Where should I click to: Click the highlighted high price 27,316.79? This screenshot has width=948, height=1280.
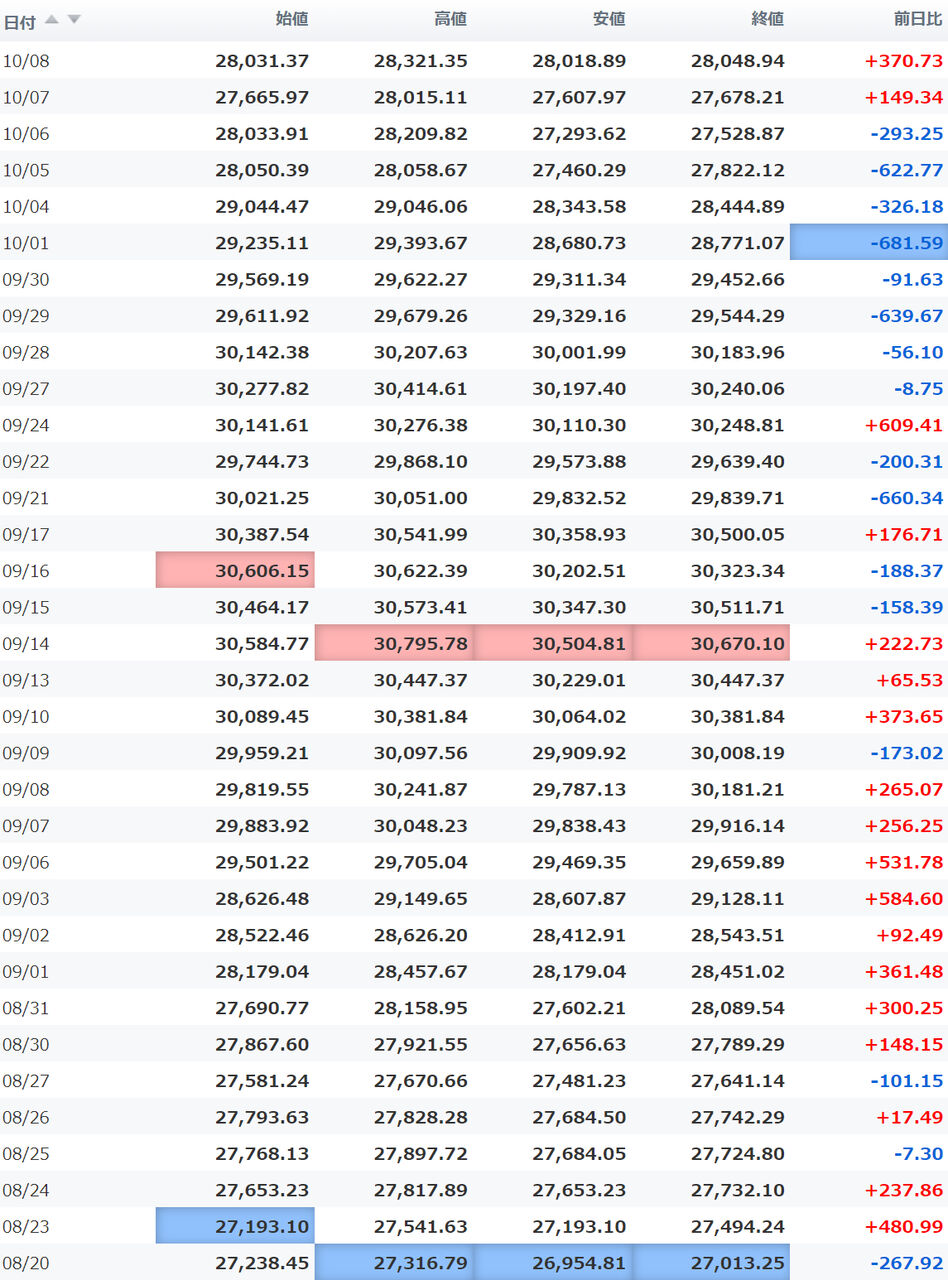(x=394, y=1262)
